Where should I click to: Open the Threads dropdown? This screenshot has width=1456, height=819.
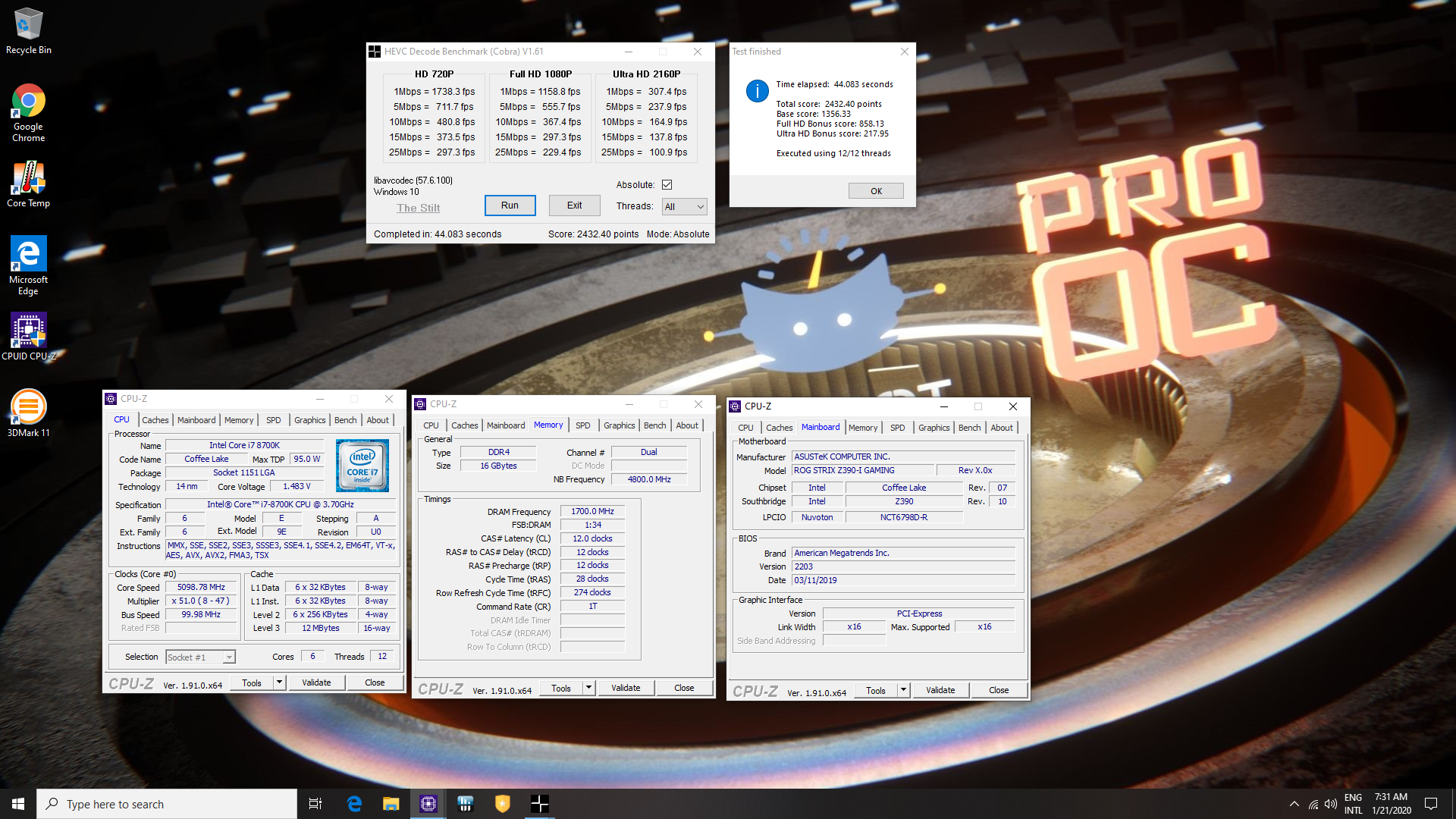pyautogui.click(x=684, y=206)
